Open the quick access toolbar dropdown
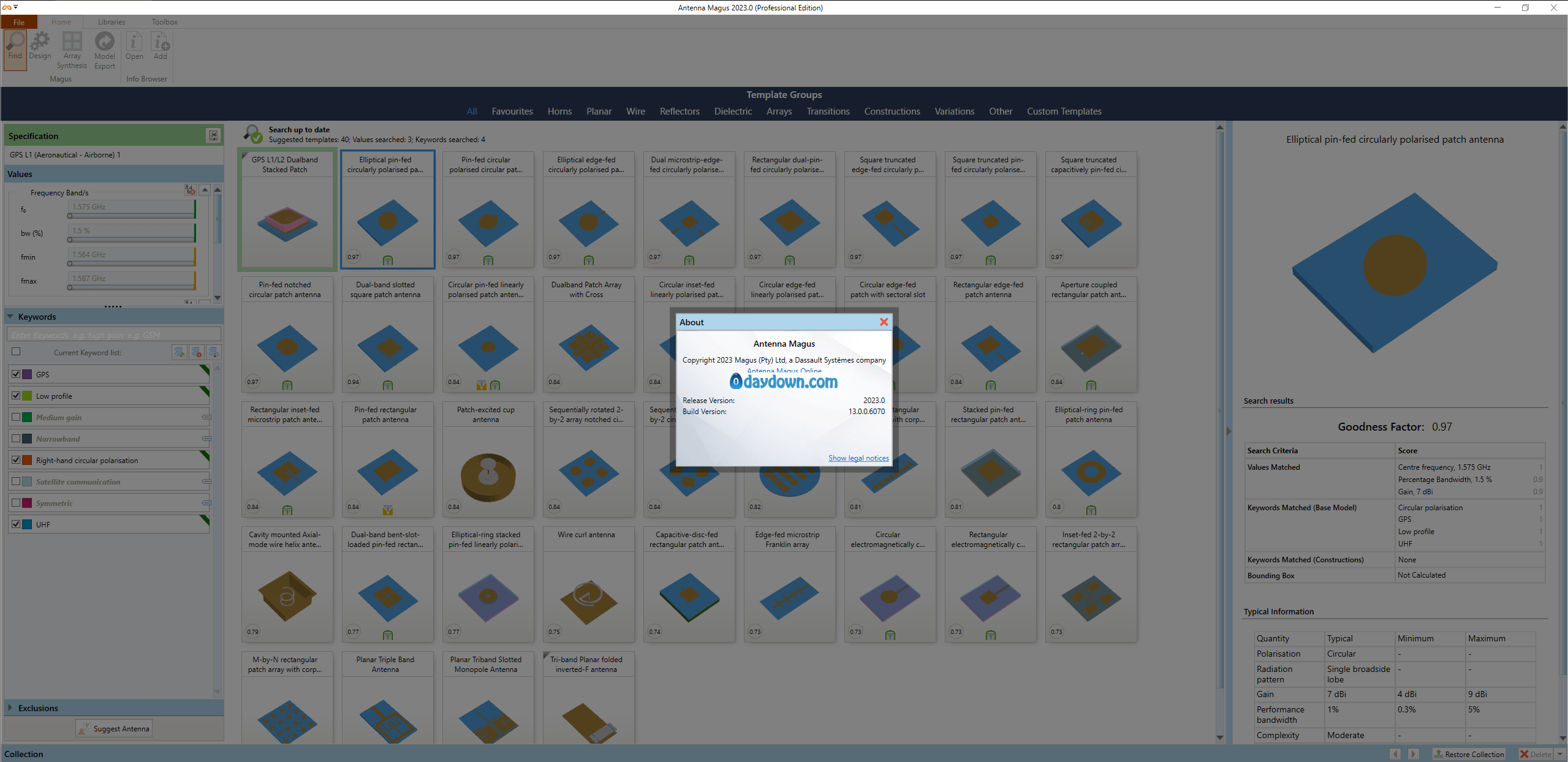1568x762 pixels. pos(16,7)
